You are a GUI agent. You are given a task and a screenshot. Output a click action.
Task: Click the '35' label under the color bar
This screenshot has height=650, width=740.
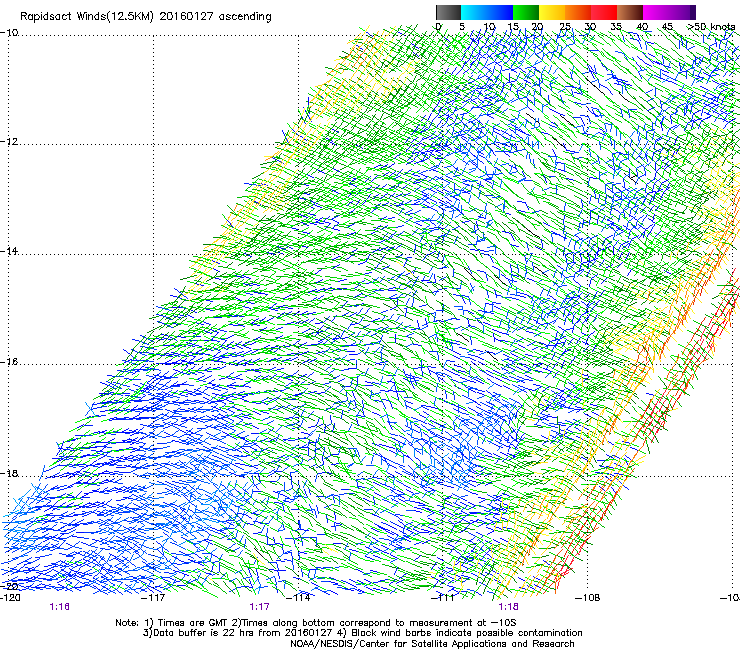pos(616,27)
